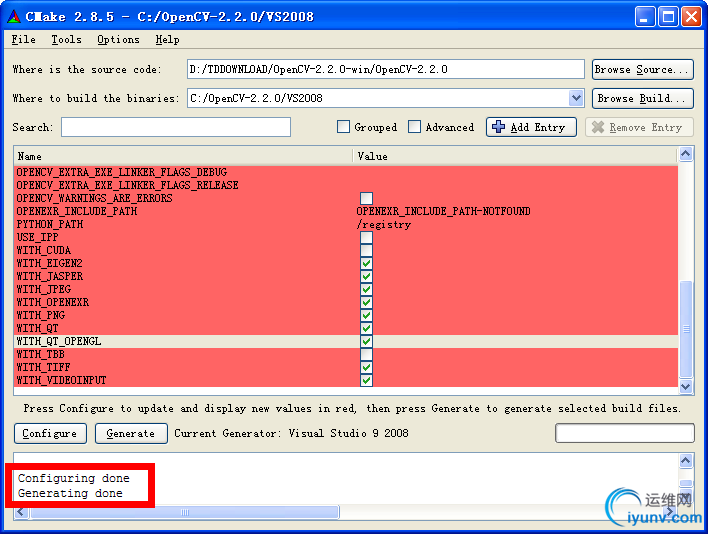Click the variable list vertical scrollbar thumb
The width and height of the screenshot is (708, 534).
point(686,329)
